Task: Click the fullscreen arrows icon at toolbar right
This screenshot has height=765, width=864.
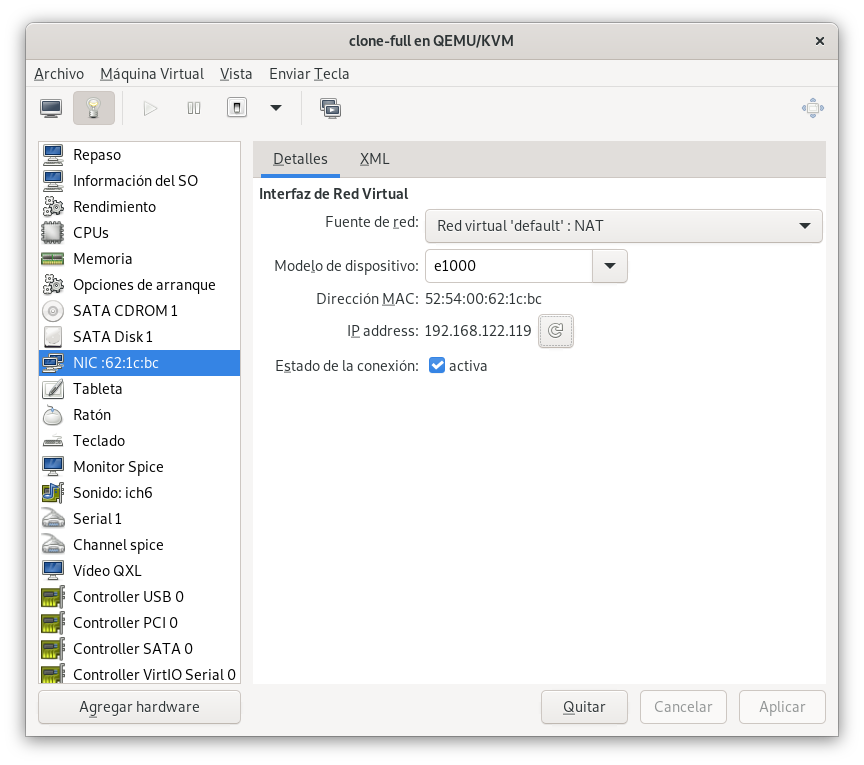Action: (812, 108)
